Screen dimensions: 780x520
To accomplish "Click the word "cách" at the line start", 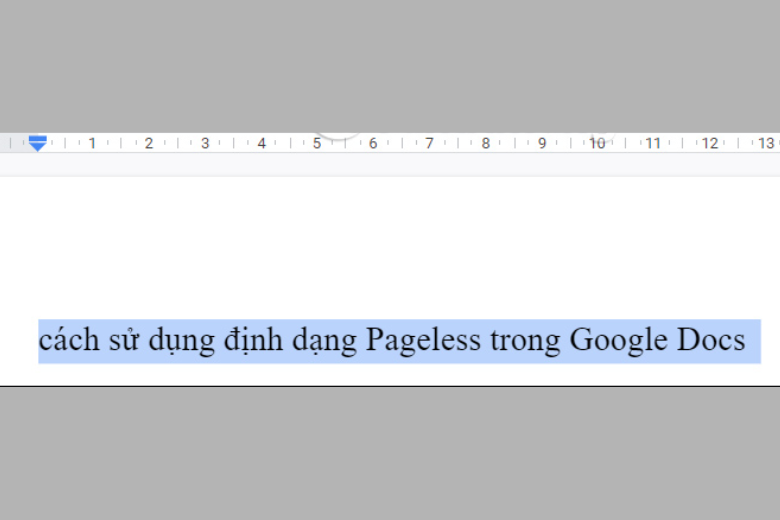I will click(69, 340).
